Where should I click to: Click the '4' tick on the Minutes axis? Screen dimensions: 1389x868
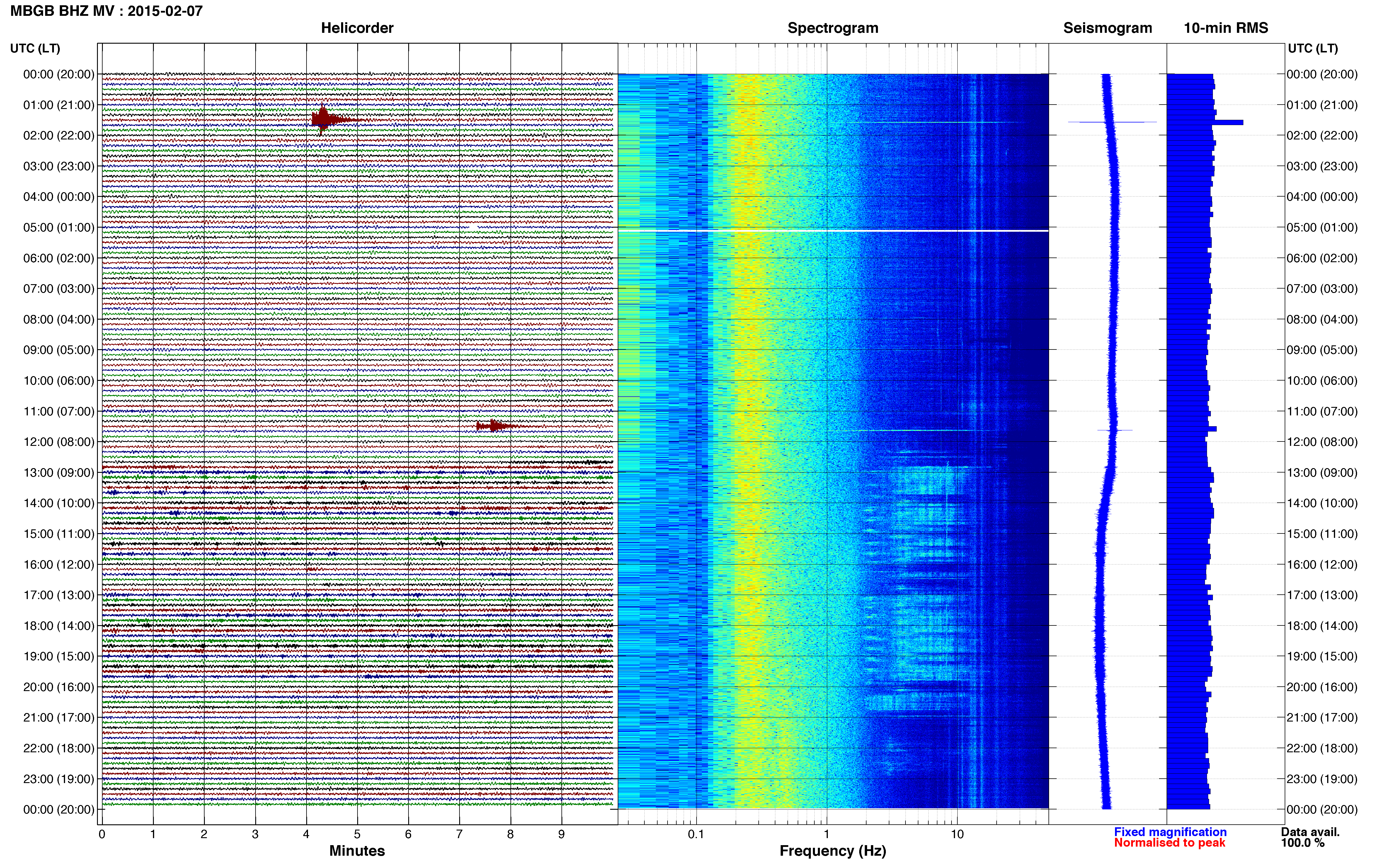point(306,834)
